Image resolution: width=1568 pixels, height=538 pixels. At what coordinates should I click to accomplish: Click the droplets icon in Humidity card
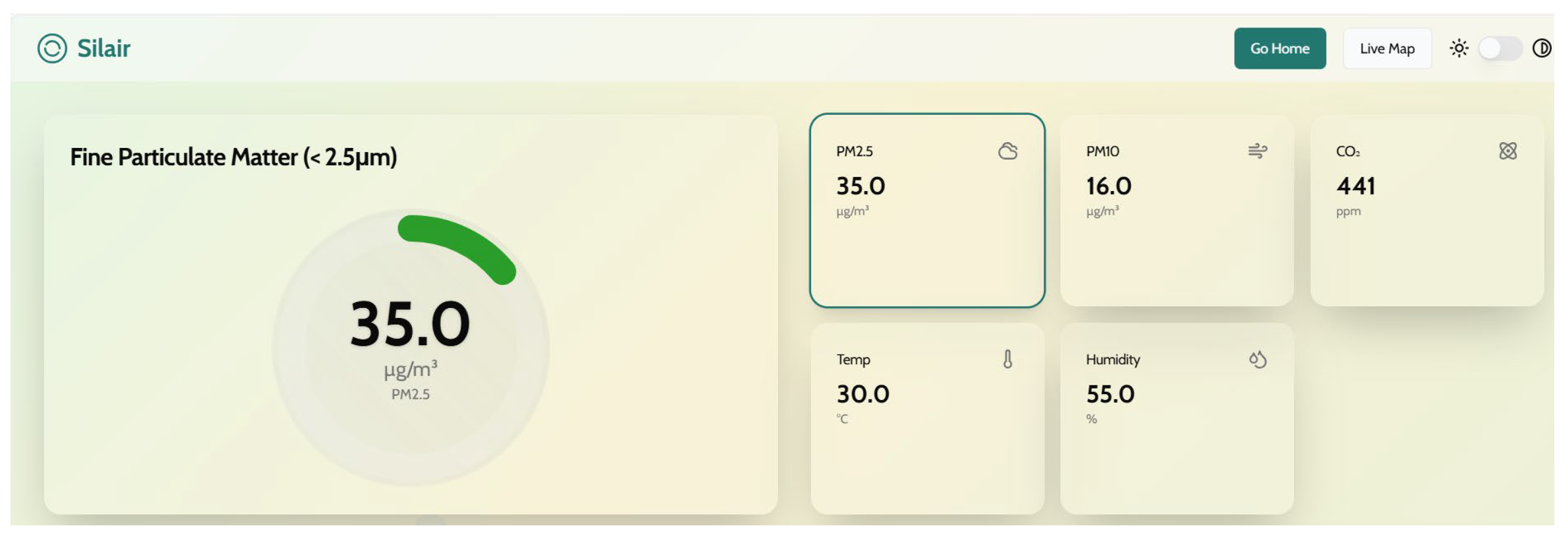(1257, 360)
